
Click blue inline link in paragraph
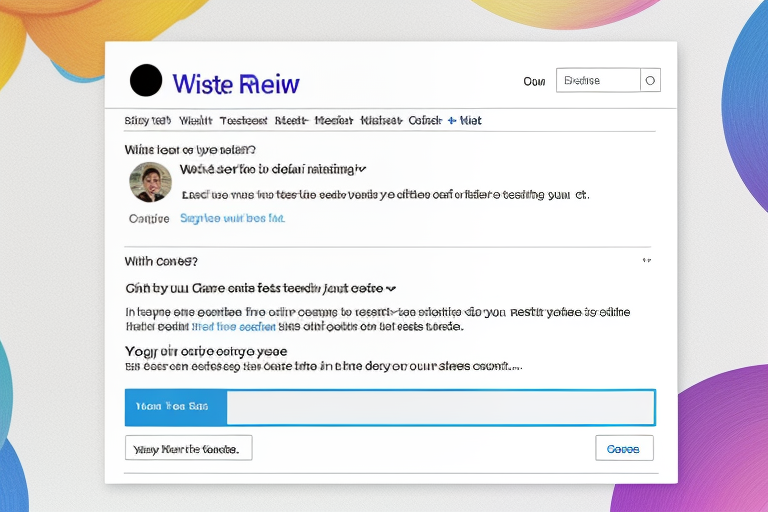pyautogui.click(x=234, y=327)
